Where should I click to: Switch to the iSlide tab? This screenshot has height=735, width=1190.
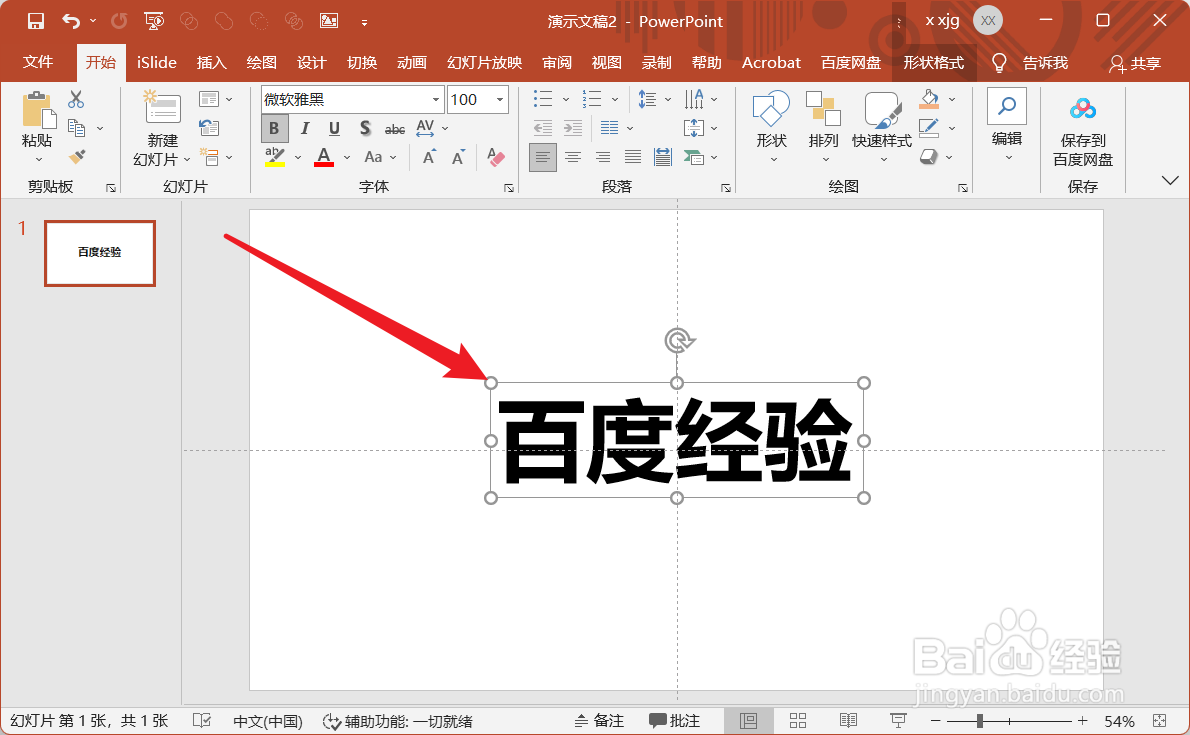[x=156, y=62]
